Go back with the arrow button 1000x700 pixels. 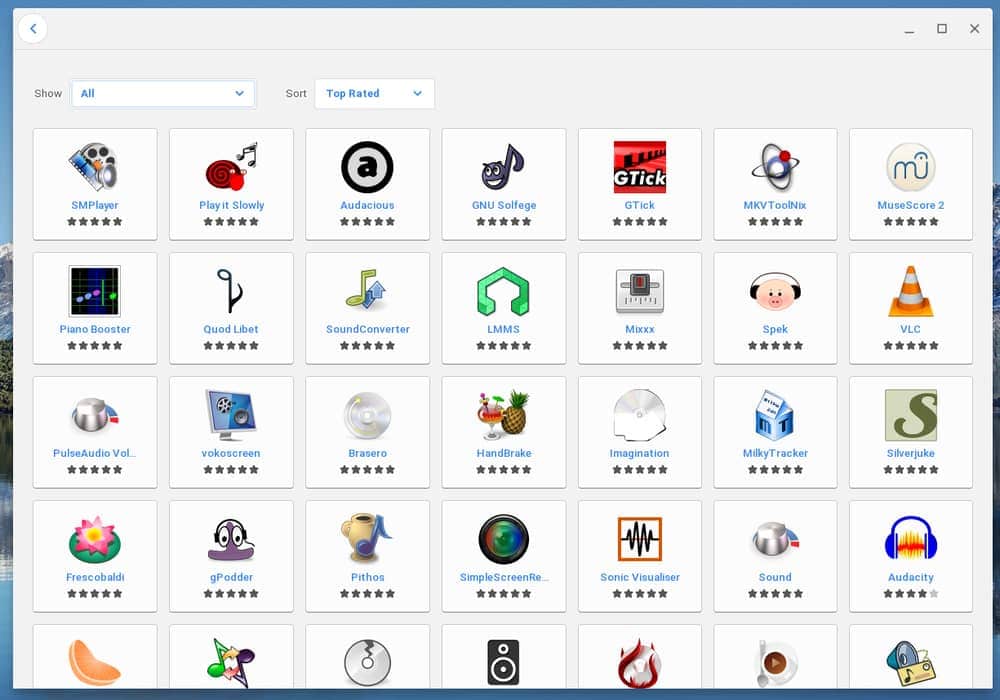point(33,28)
